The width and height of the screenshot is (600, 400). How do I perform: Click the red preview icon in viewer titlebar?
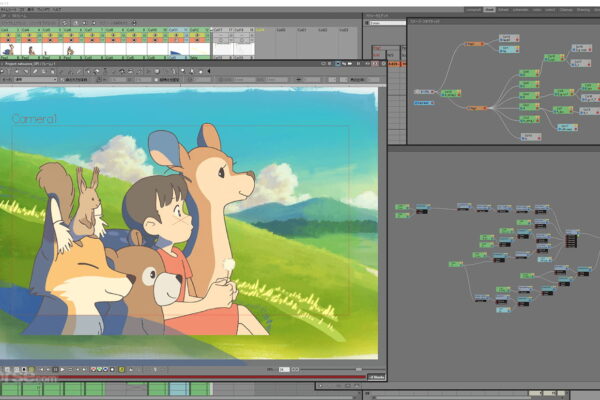pos(375,64)
